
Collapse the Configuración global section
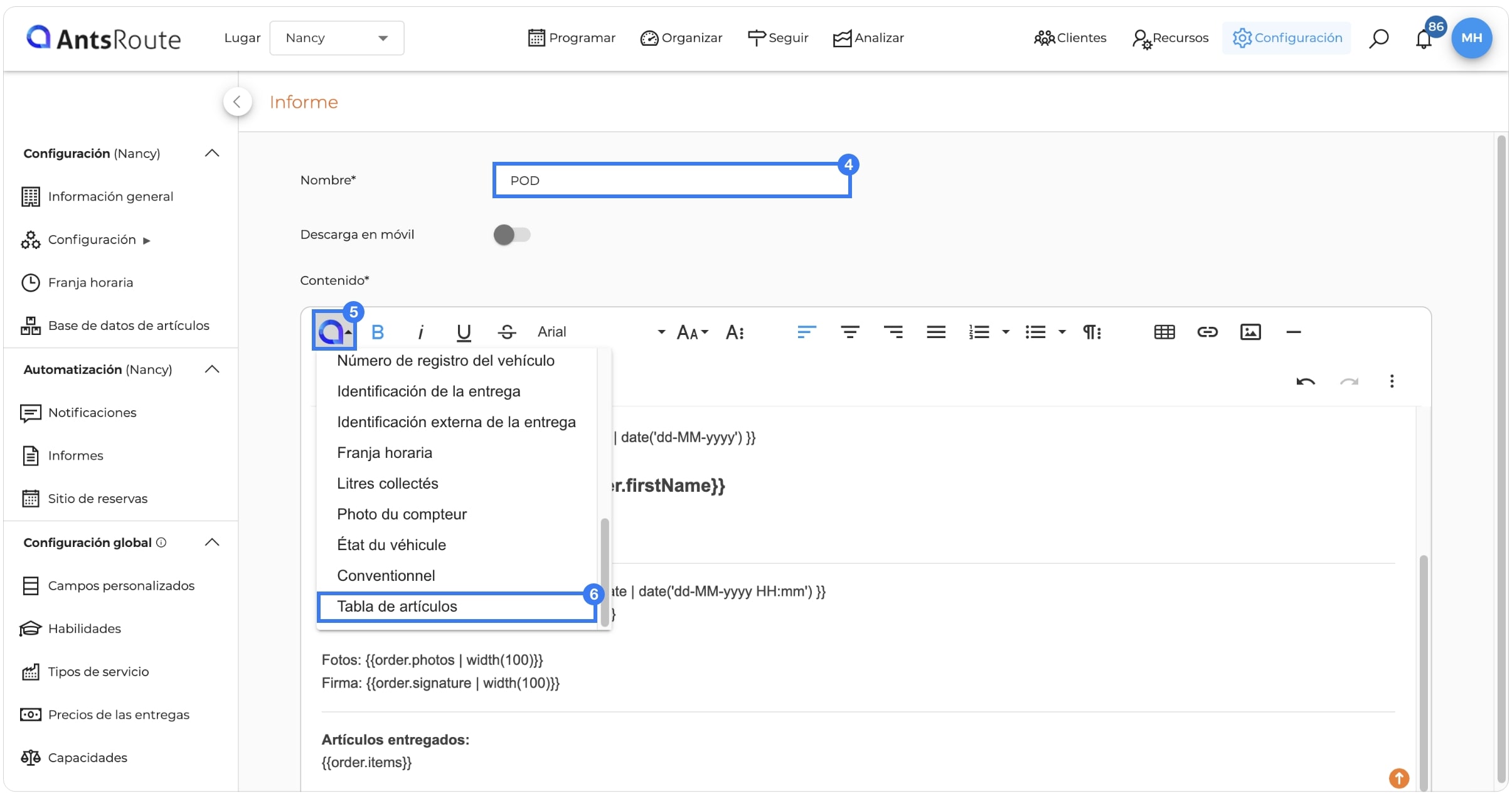pyautogui.click(x=212, y=543)
